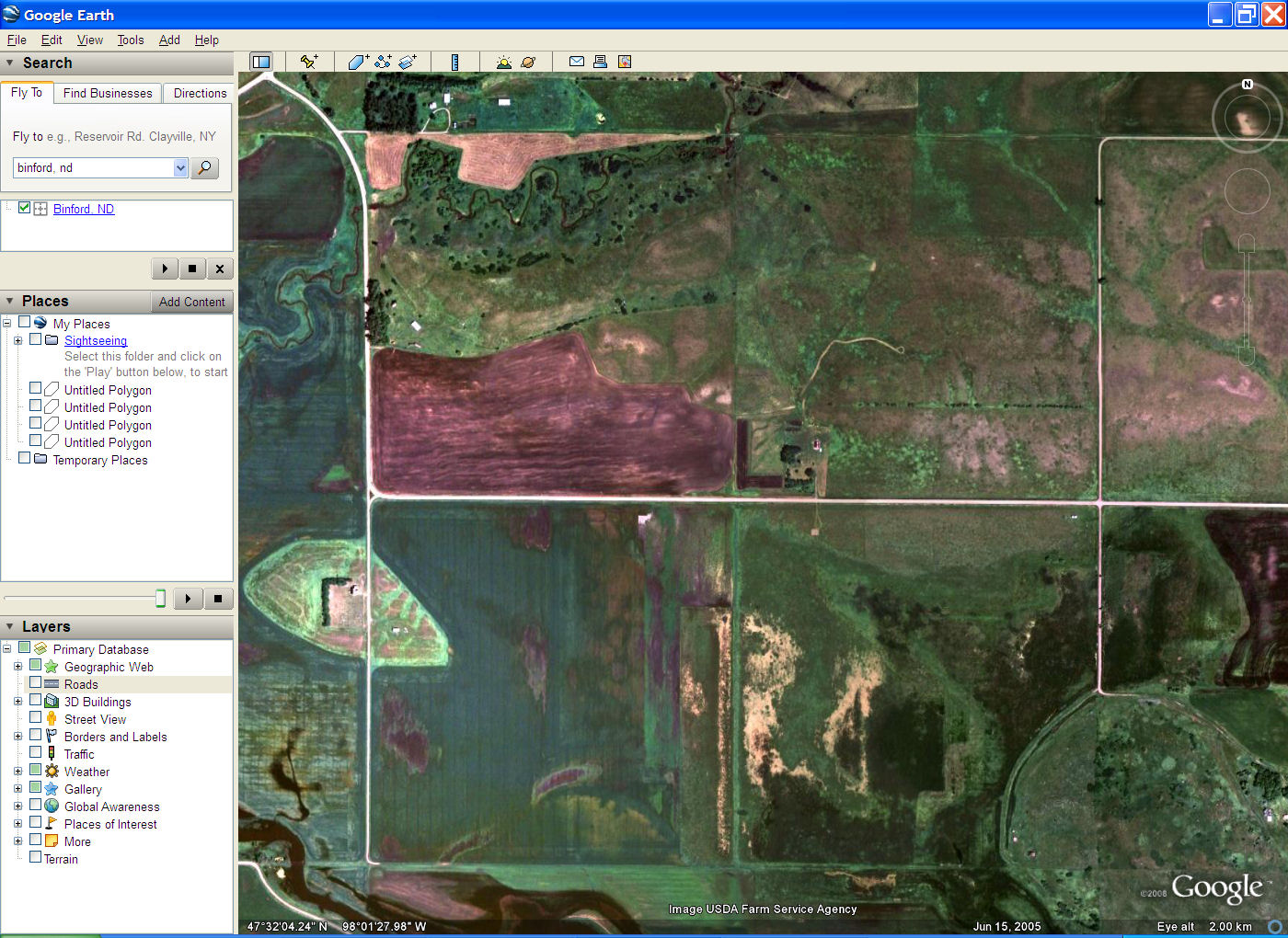The width and height of the screenshot is (1288, 938).
Task: Expand the Geographic Web layer
Action: click(x=17, y=666)
